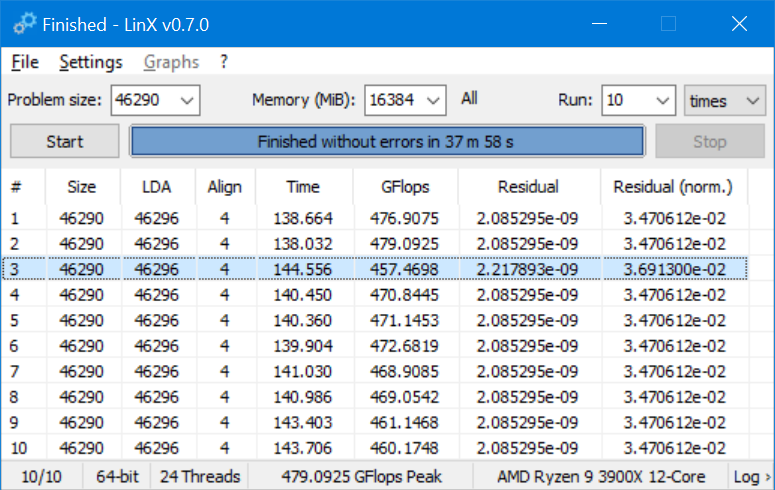This screenshot has height=490, width=775.
Task: Click 479.0925 GFlops Peak status entry
Action: (x=361, y=477)
